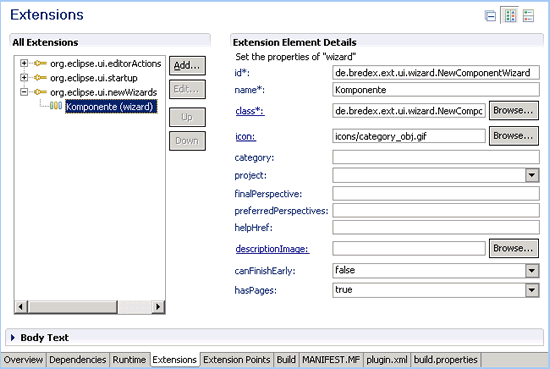
Task: Open the canFinishEarly dropdown
Action: pyautogui.click(x=532, y=271)
